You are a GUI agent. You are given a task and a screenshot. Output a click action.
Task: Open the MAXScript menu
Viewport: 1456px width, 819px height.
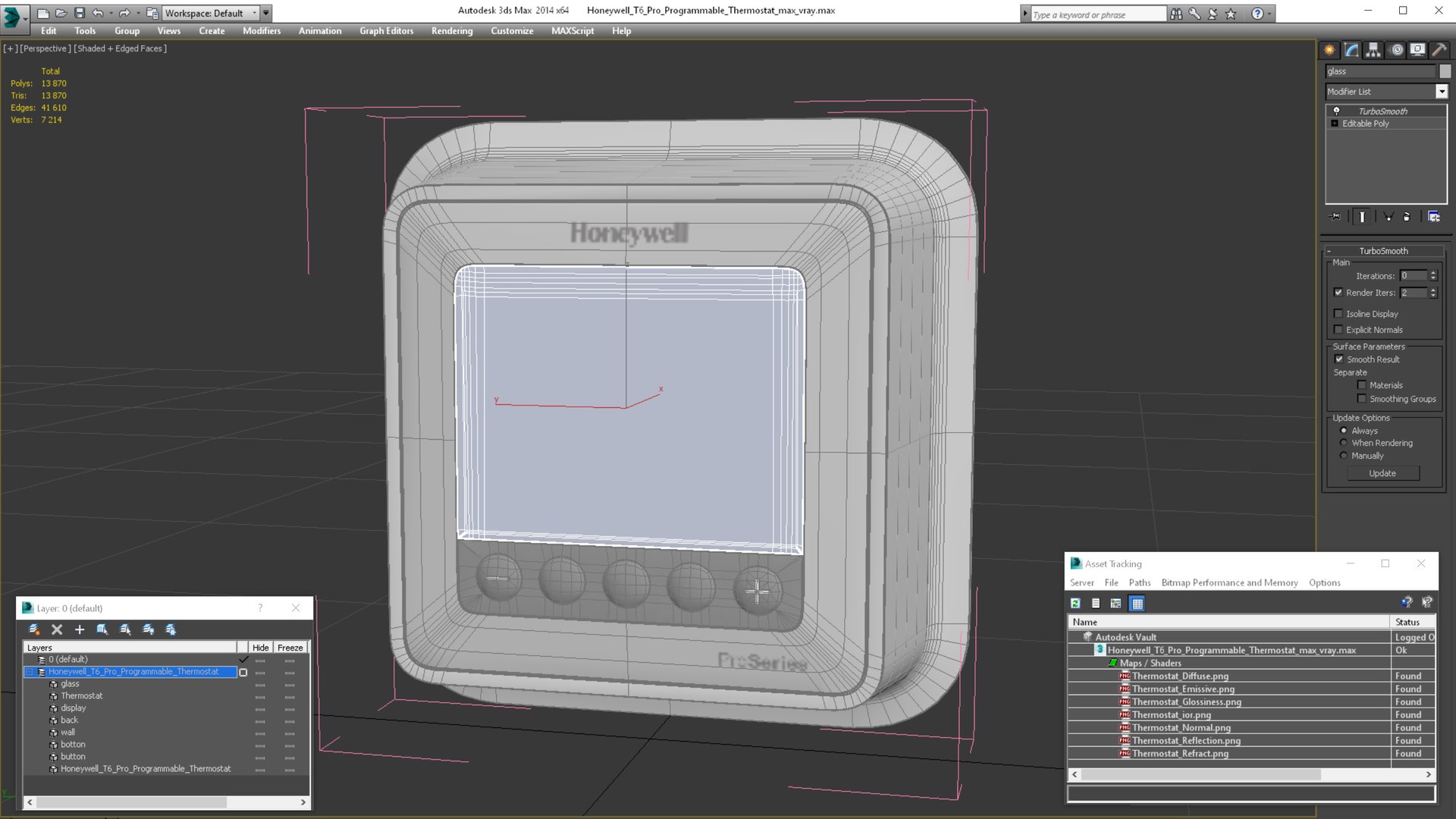(x=573, y=31)
